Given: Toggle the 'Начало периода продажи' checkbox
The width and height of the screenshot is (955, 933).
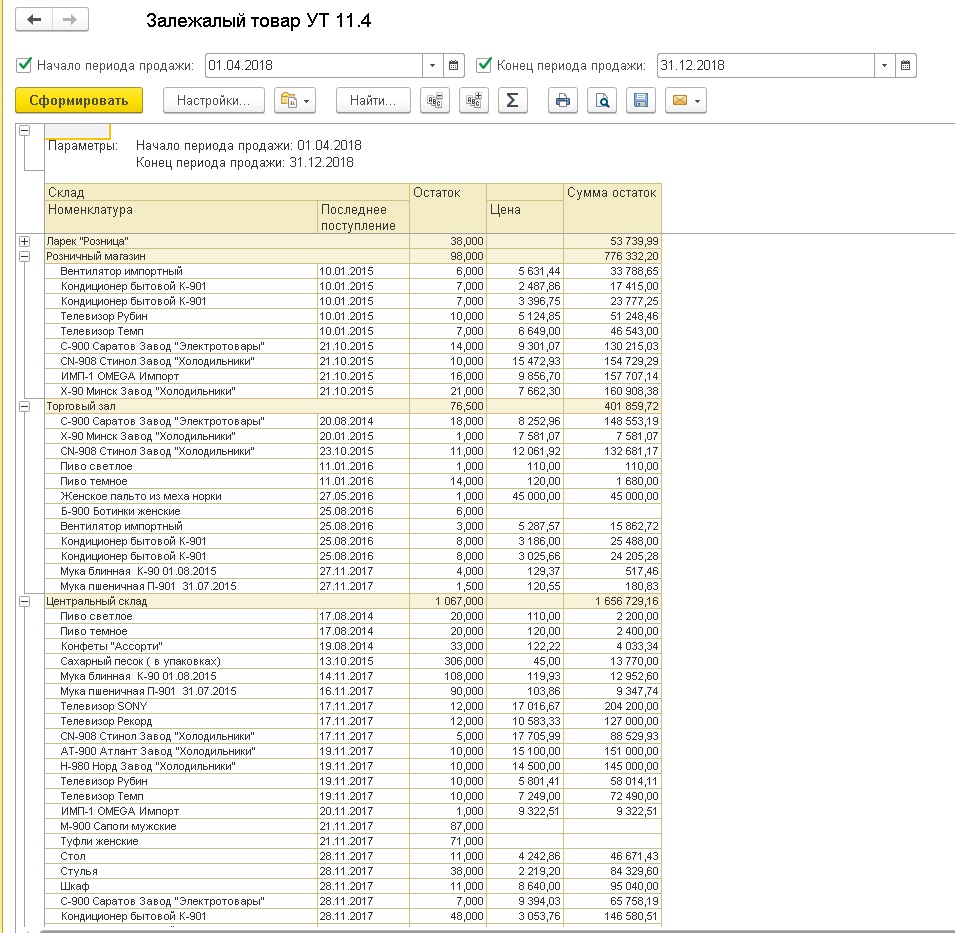Looking at the screenshot, I should [24, 65].
